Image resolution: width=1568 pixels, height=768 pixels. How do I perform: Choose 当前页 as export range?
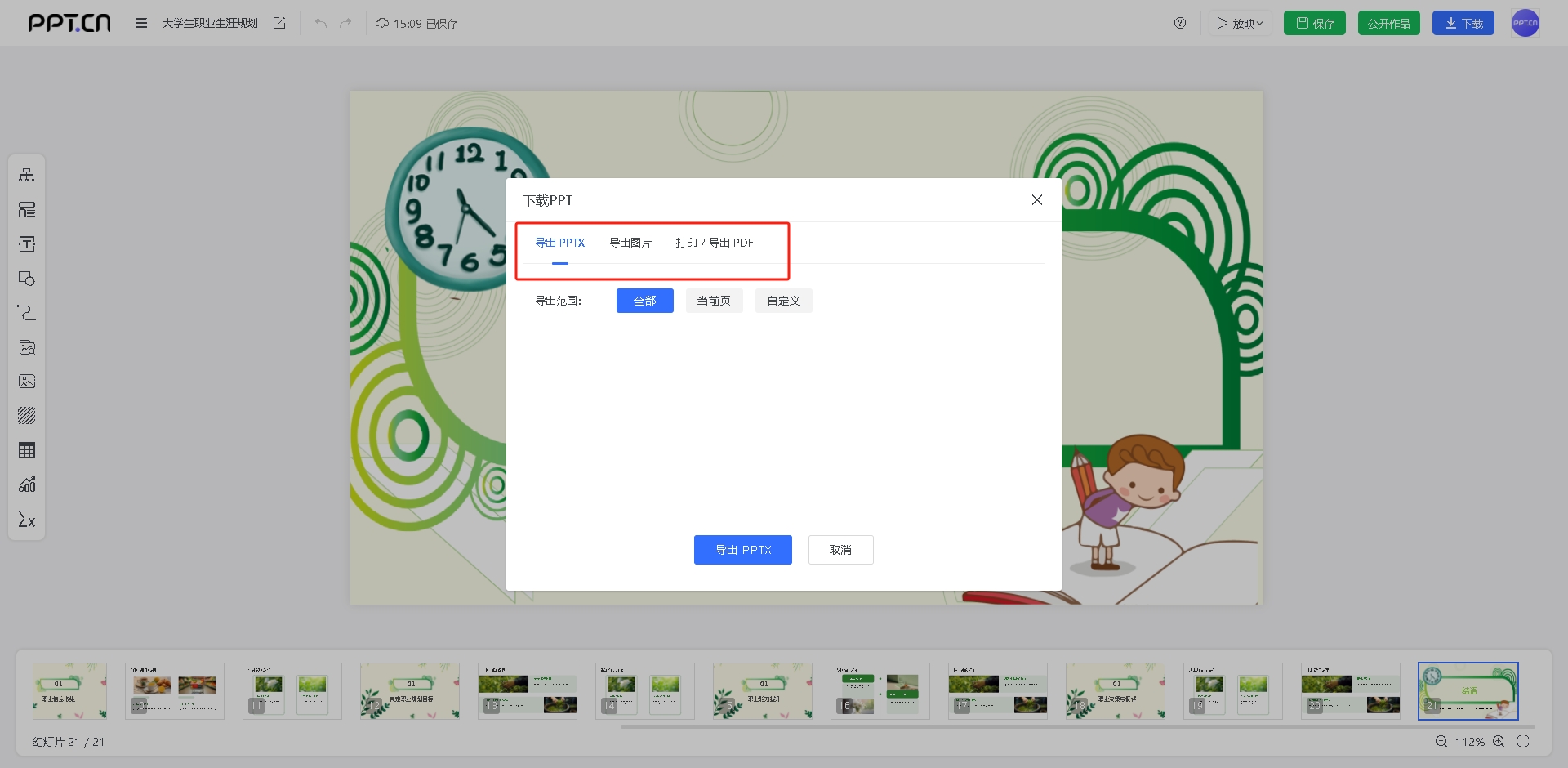(x=714, y=301)
